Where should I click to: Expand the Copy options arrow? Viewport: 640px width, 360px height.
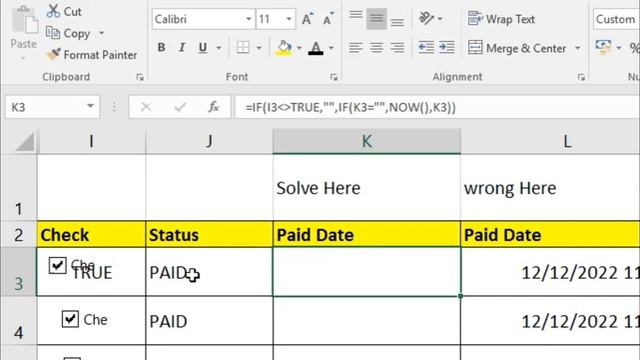[102, 33]
